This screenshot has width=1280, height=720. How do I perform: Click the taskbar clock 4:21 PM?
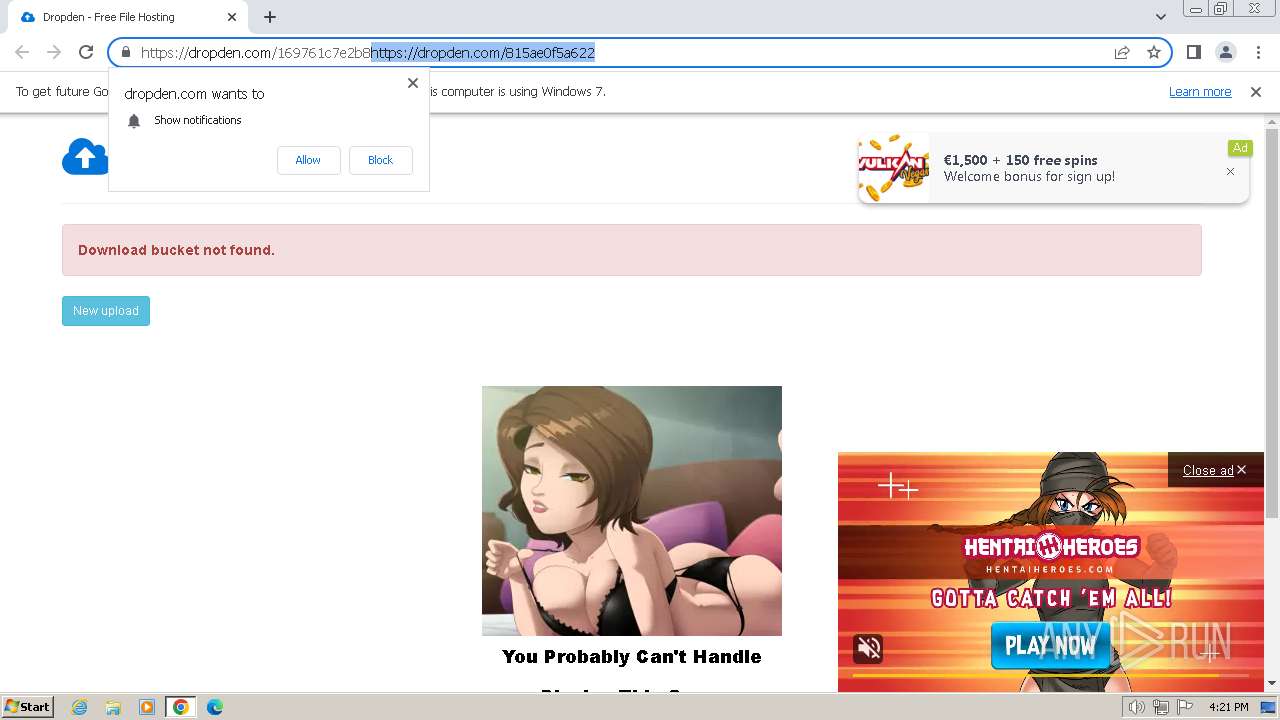click(x=1229, y=707)
